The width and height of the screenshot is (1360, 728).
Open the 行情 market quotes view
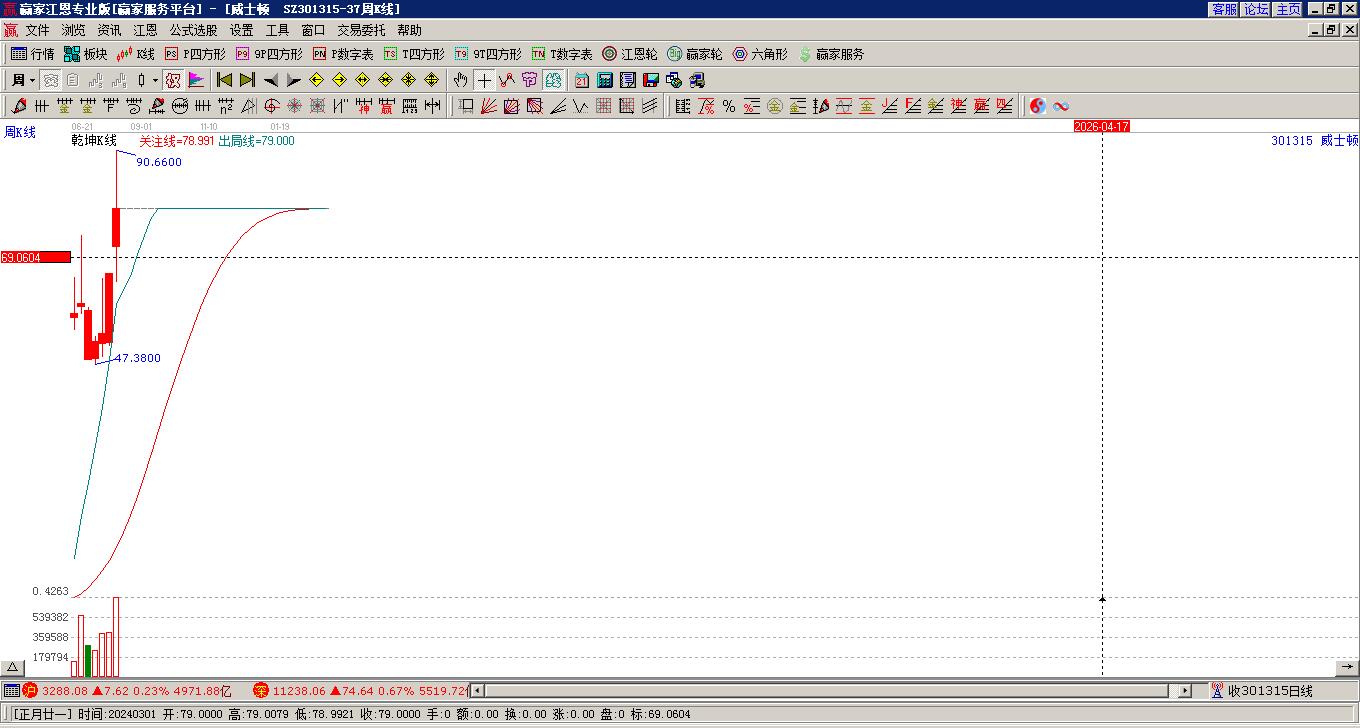click(32, 54)
